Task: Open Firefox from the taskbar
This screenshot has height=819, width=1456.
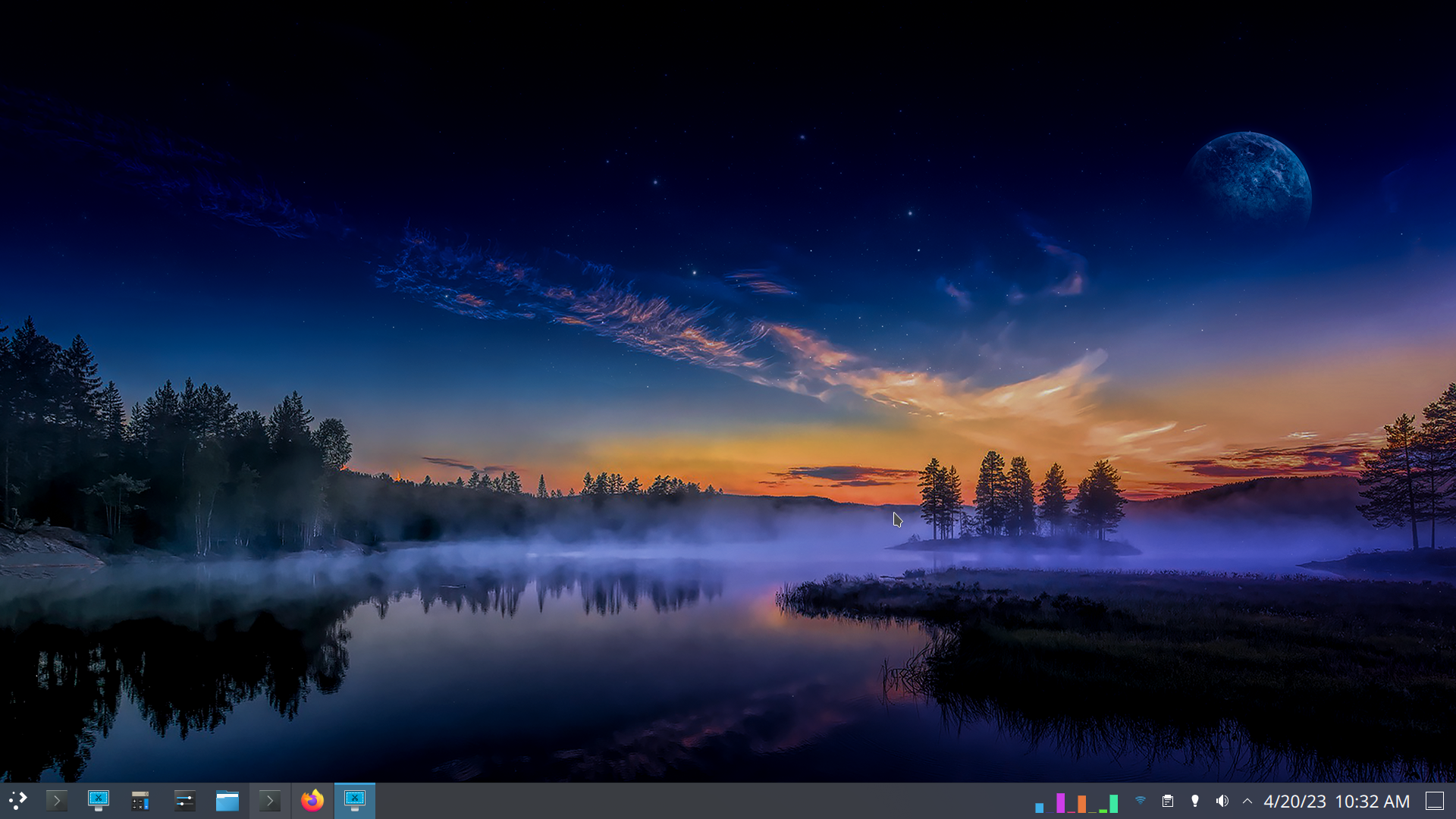Action: tap(312, 801)
